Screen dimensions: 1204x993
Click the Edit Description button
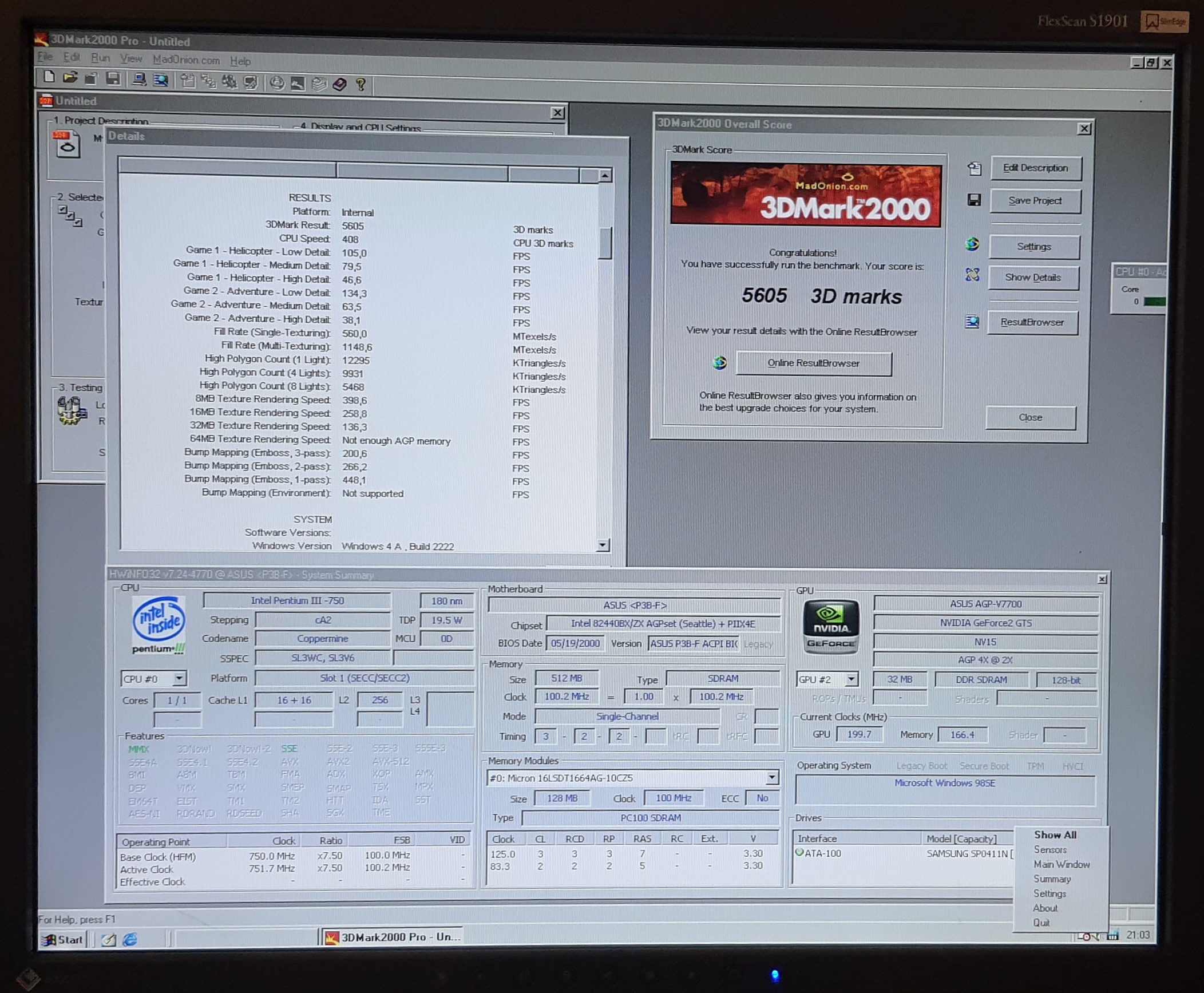click(1035, 168)
